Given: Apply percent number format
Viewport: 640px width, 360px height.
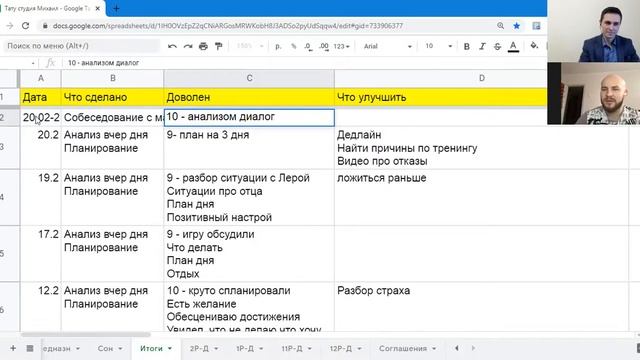Looking at the screenshot, I should [293, 46].
